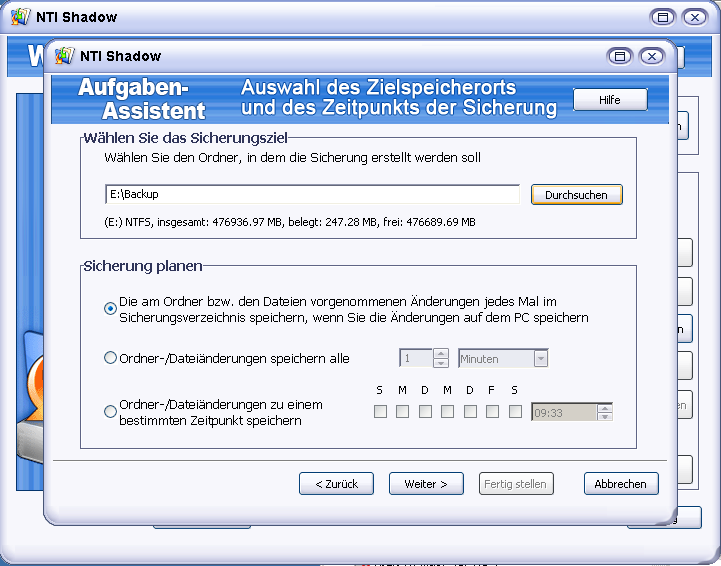This screenshot has width=721, height=566.
Task: Decrease interval value with down arrow
Action: (441, 363)
